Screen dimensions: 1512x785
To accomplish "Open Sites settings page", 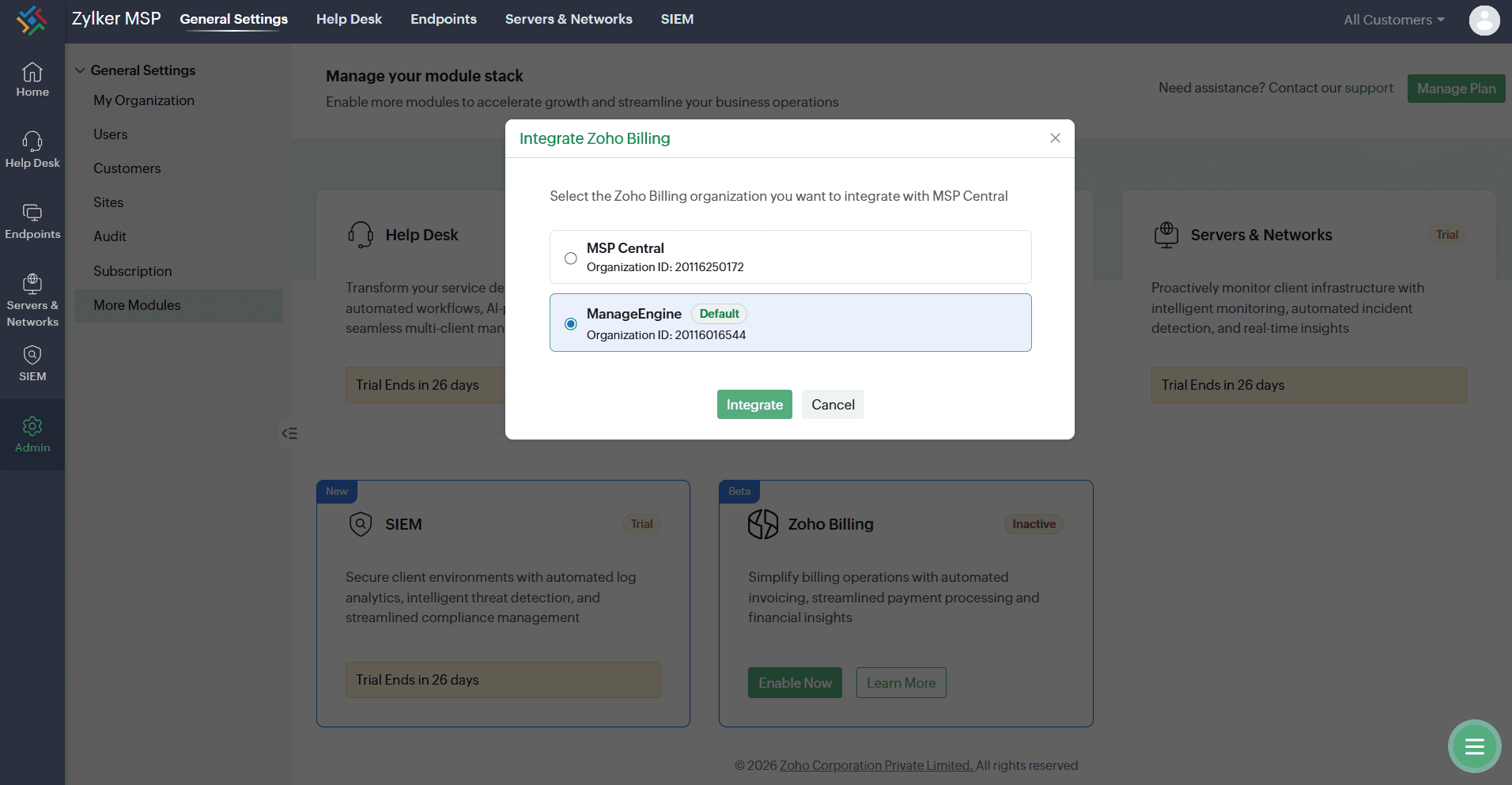I will pos(108,202).
